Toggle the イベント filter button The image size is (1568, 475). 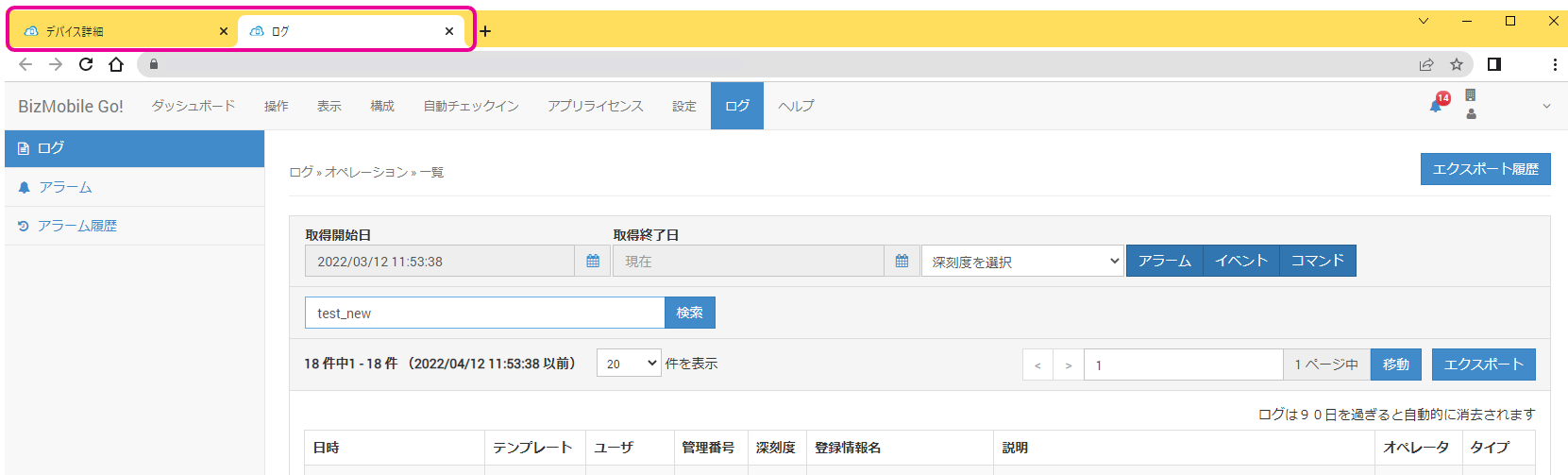point(1240,261)
